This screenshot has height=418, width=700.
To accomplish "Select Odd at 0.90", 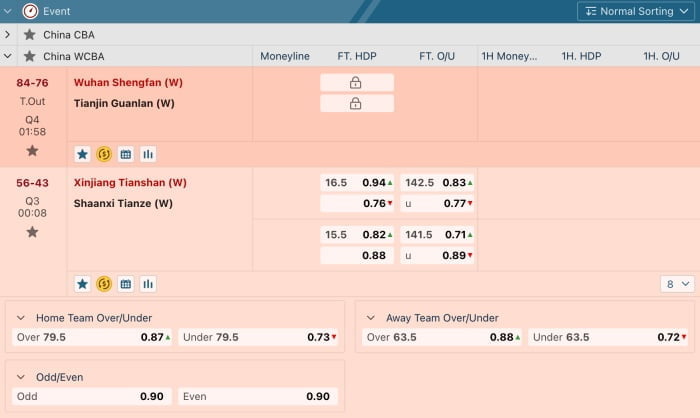I will coord(92,397).
